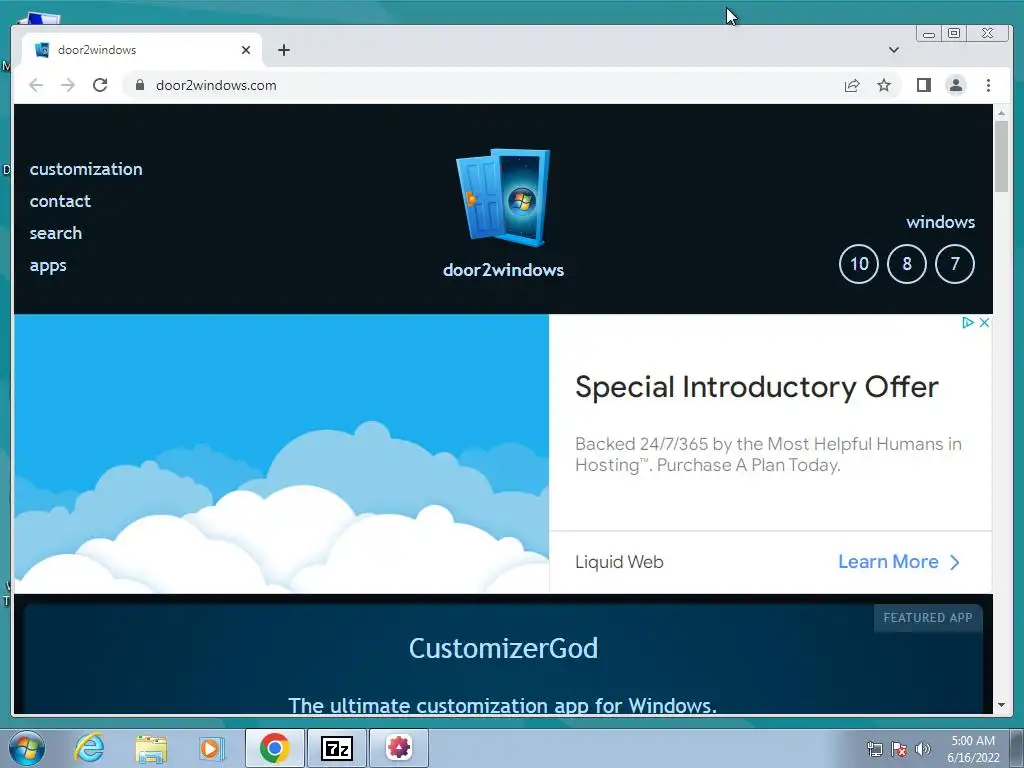Click the windows heading link
The image size is (1024, 768).
point(940,222)
